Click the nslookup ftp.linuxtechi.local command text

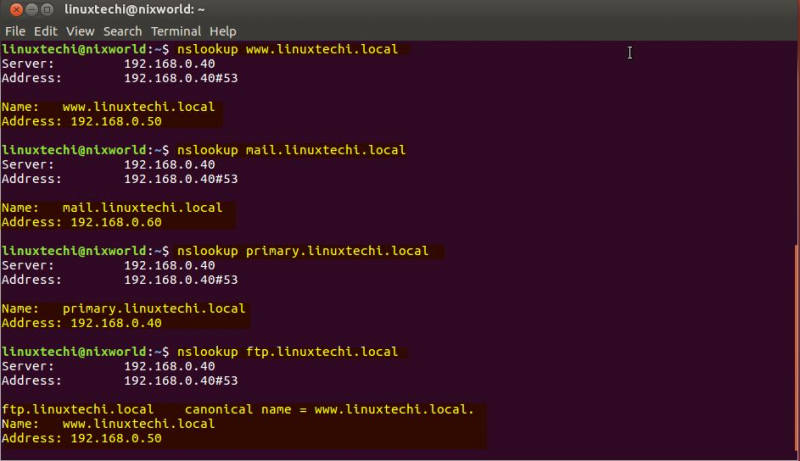(287, 352)
